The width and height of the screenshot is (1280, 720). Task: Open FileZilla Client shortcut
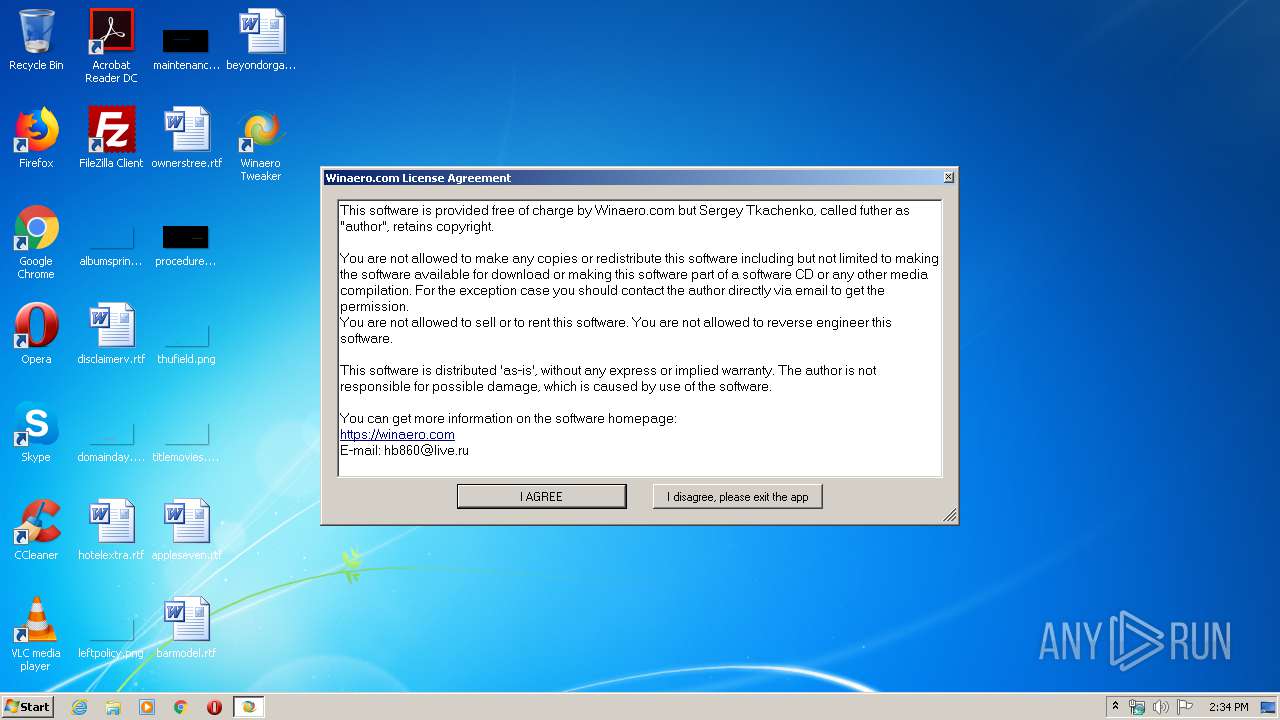tap(111, 138)
